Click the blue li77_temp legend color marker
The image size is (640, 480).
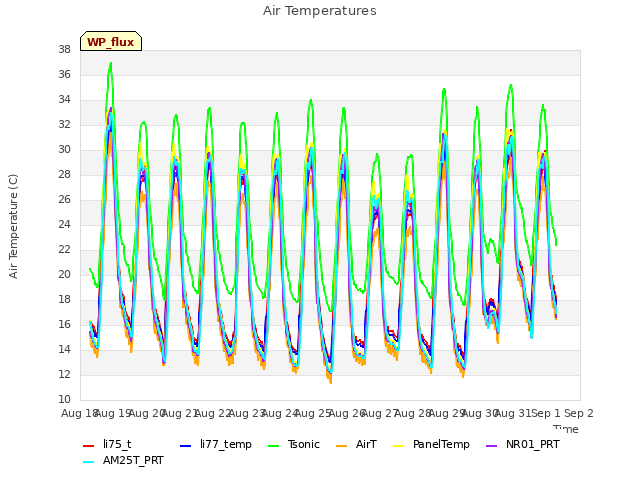(x=185, y=446)
